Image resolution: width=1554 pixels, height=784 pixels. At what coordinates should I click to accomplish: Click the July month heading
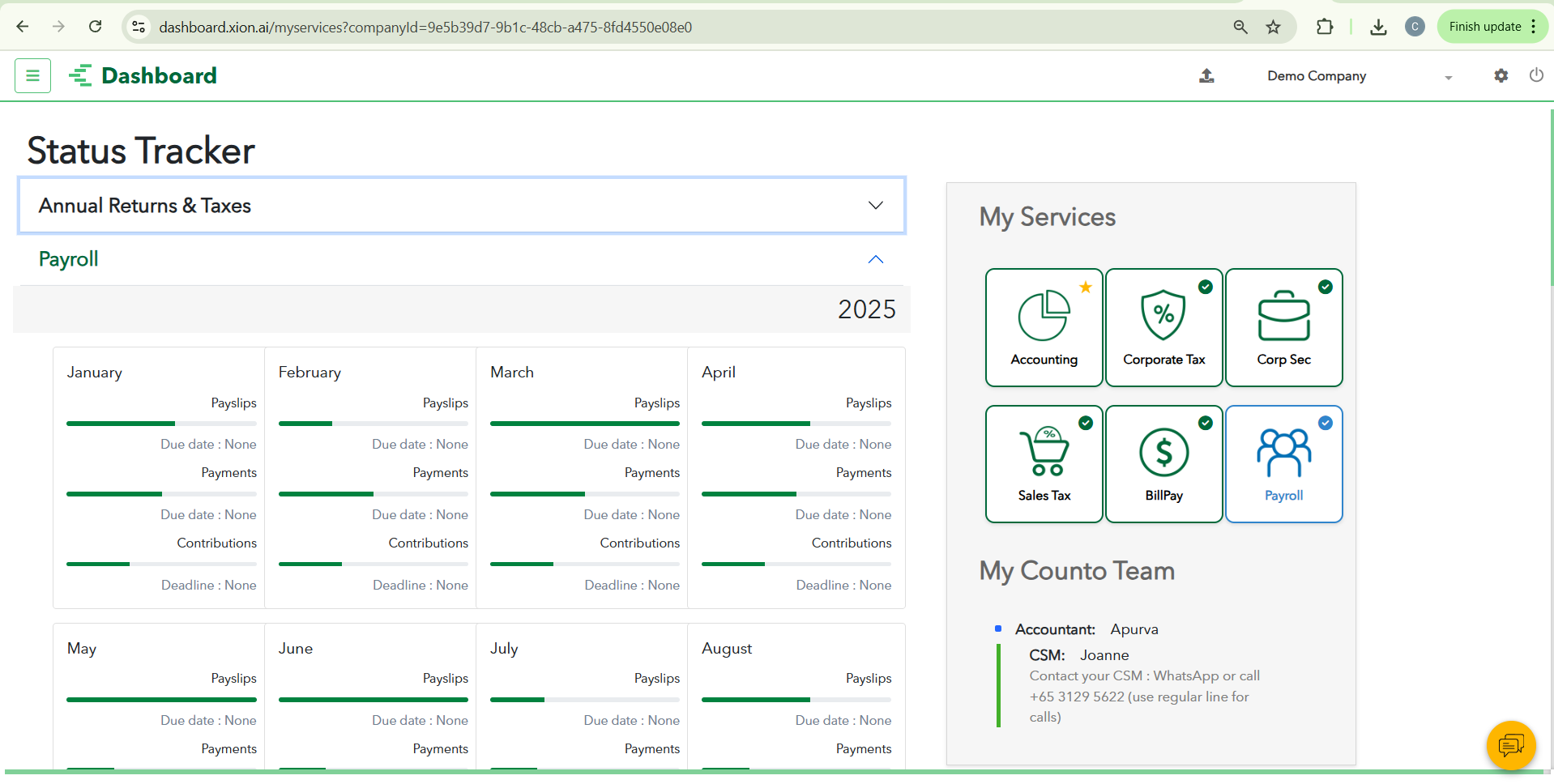504,649
